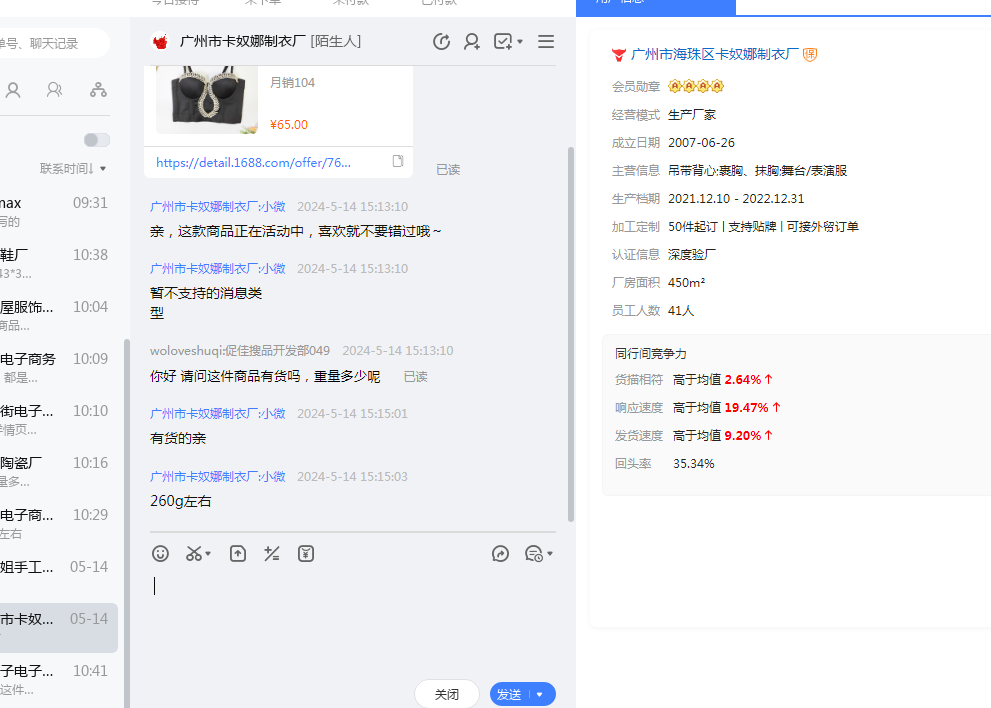This screenshot has width=991, height=708.
Task: Click the product image thumbnail in chat
Action: coord(204,100)
